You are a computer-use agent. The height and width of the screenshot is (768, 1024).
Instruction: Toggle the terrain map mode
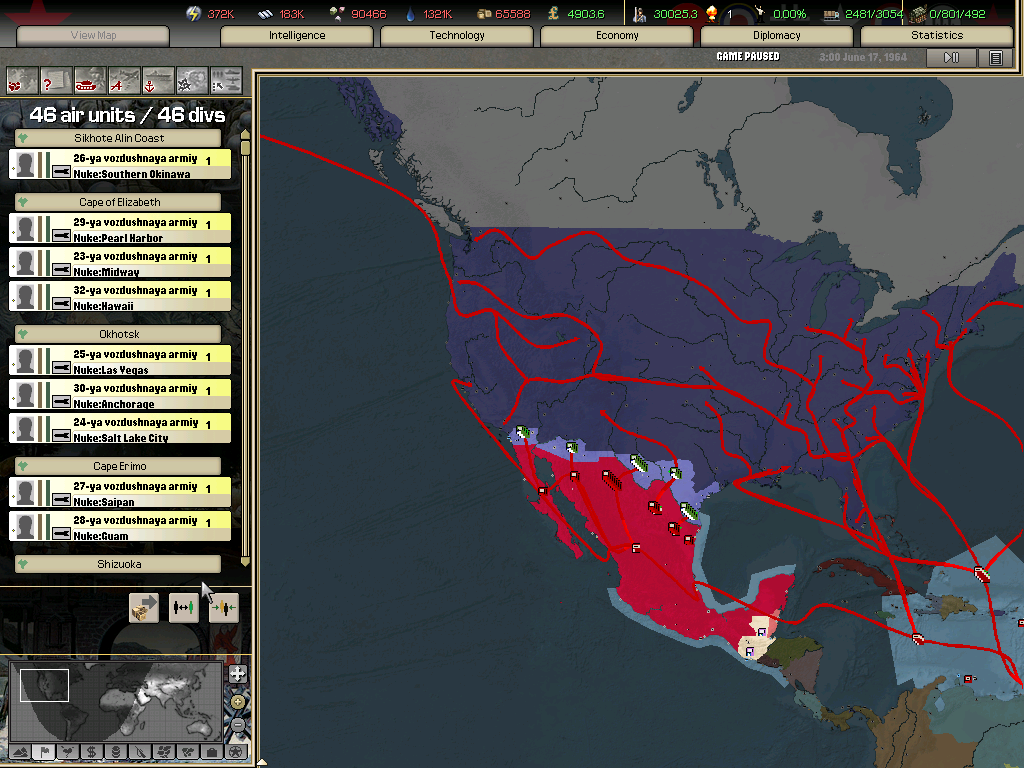20,751
